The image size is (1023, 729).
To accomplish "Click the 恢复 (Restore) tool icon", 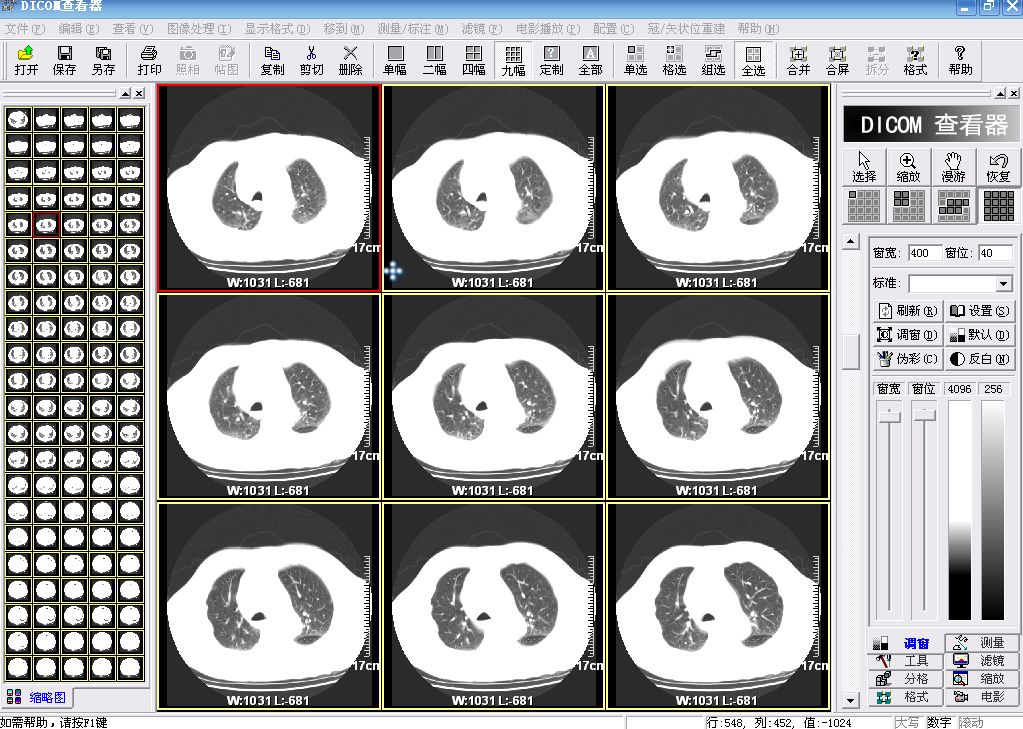I will pos(997,167).
